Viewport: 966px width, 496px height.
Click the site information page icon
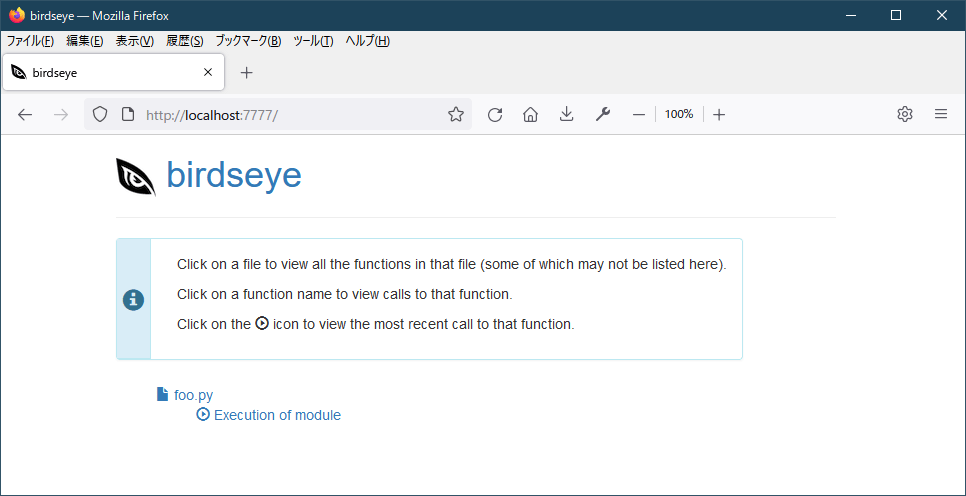pyautogui.click(x=128, y=114)
